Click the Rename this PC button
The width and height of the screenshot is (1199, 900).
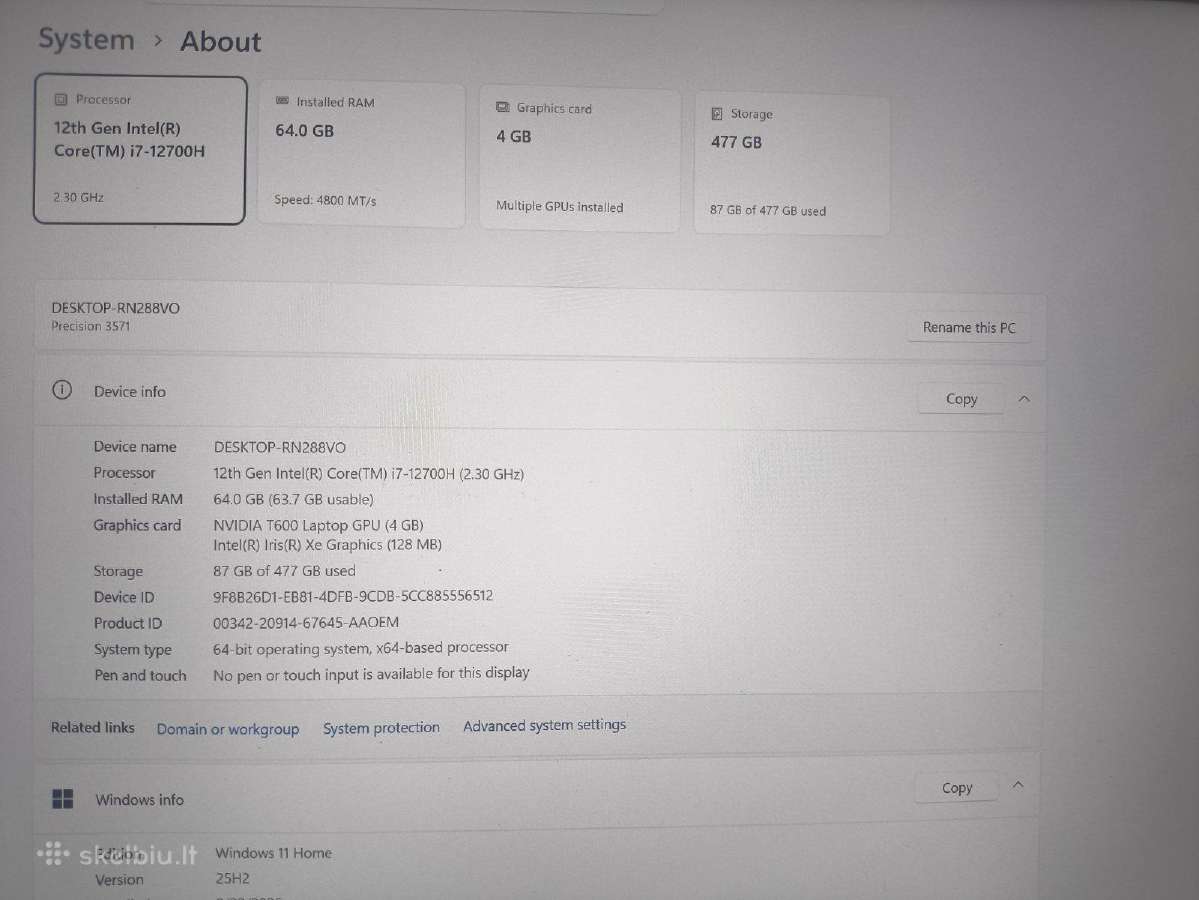tap(969, 327)
